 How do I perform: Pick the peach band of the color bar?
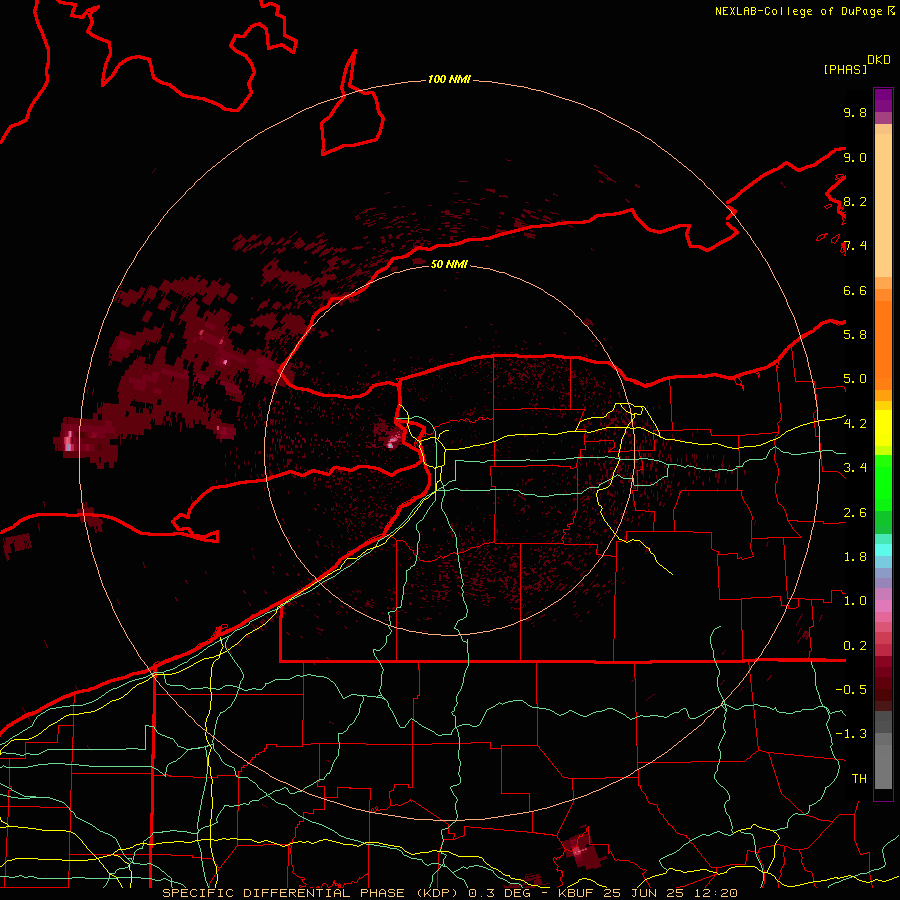[x=883, y=205]
